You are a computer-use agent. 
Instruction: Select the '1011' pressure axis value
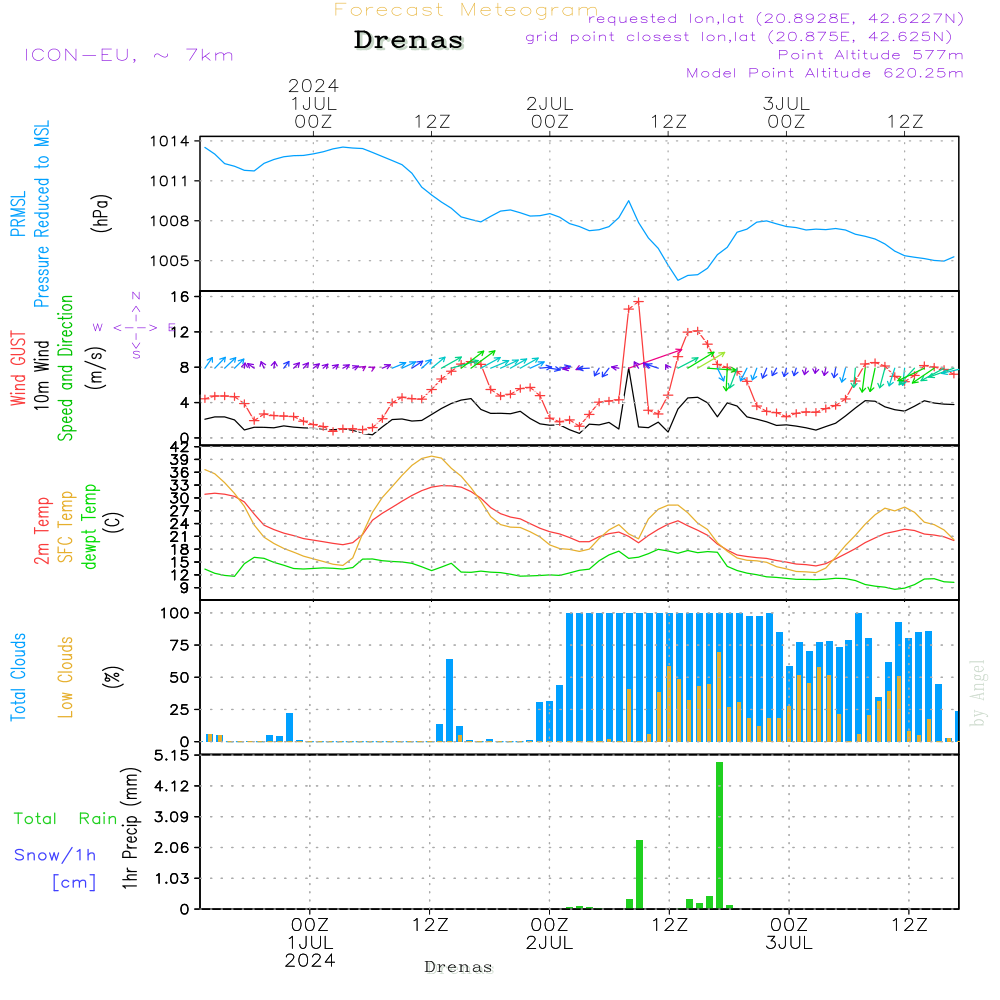(x=170, y=181)
